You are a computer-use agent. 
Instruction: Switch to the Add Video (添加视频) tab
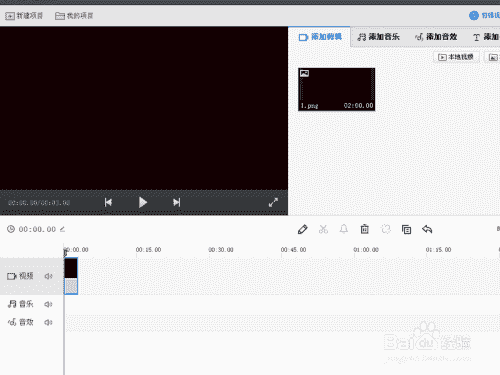[320, 37]
